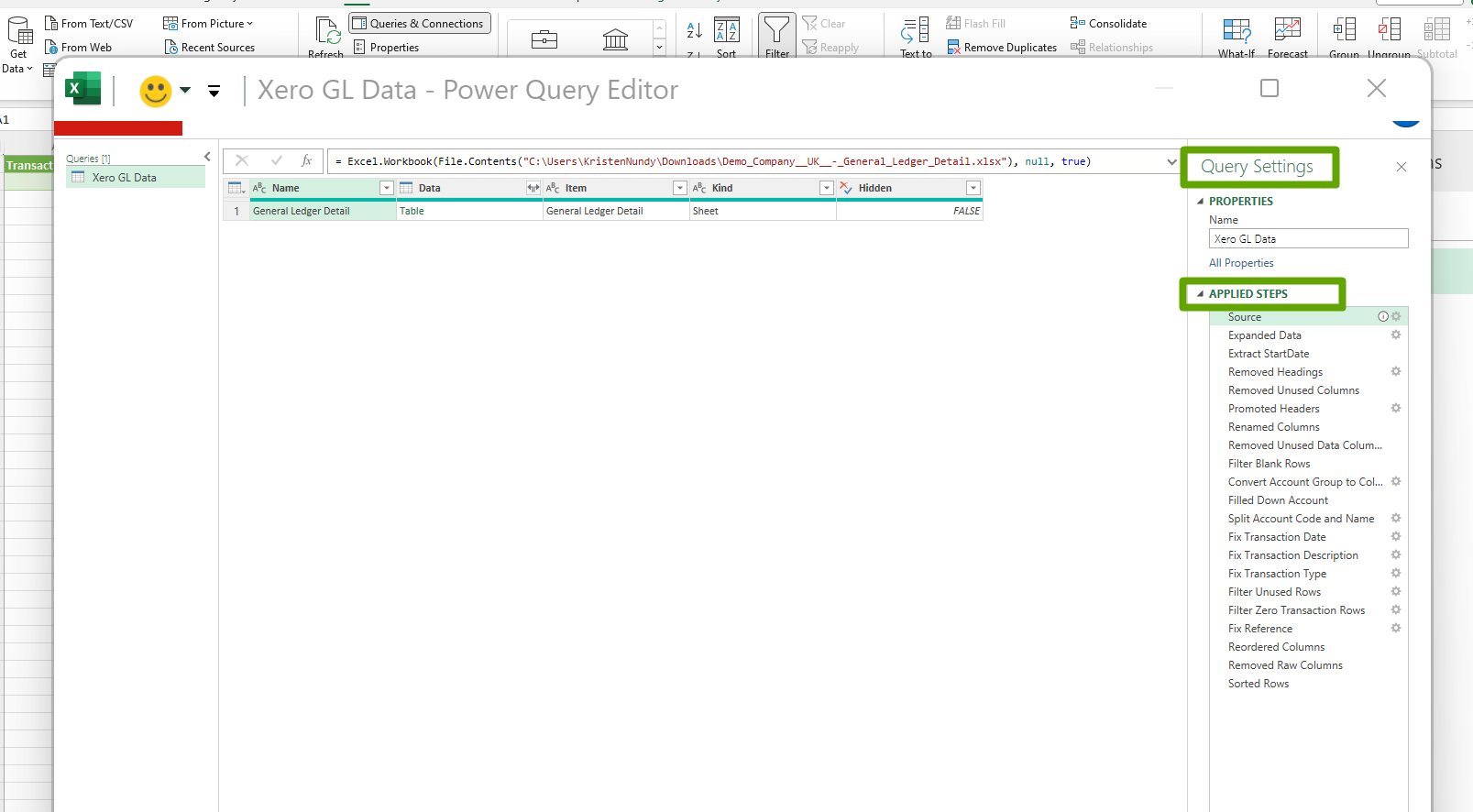This screenshot has height=812, width=1473.
Task: Select Currencies data type bank icon
Action: click(x=615, y=38)
